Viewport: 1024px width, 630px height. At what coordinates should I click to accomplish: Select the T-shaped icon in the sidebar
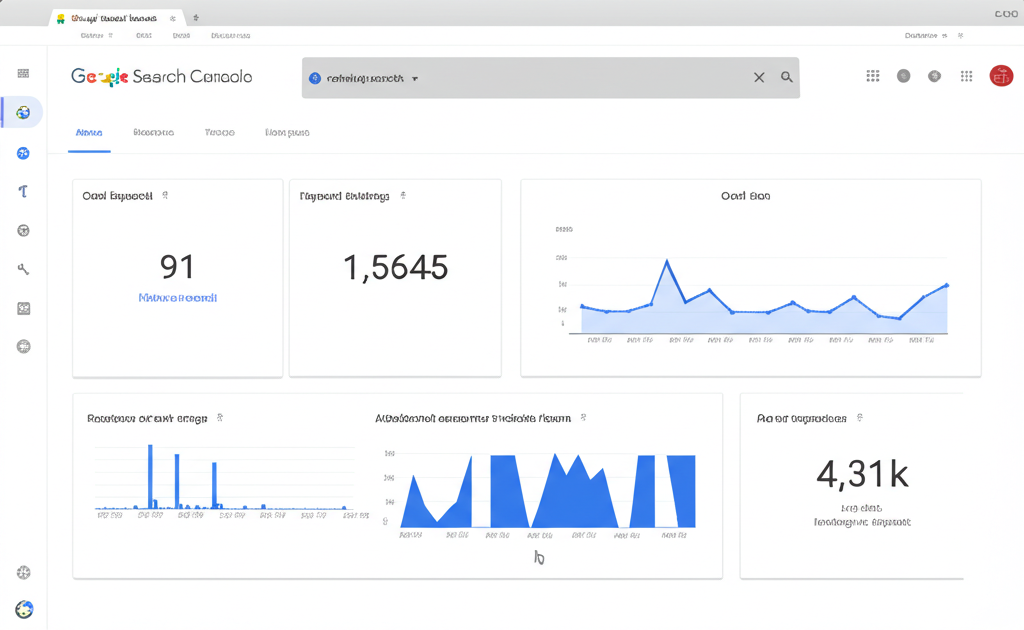pos(23,191)
